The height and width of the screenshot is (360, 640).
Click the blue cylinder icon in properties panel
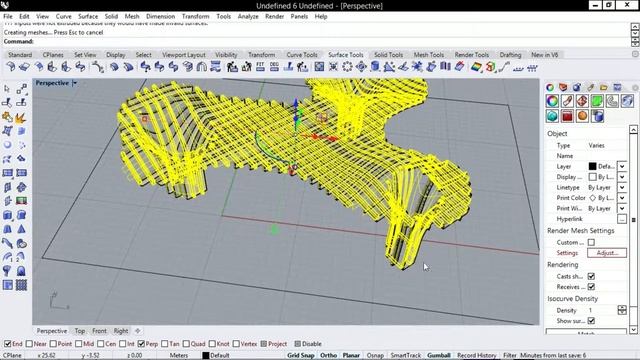[x=598, y=116]
